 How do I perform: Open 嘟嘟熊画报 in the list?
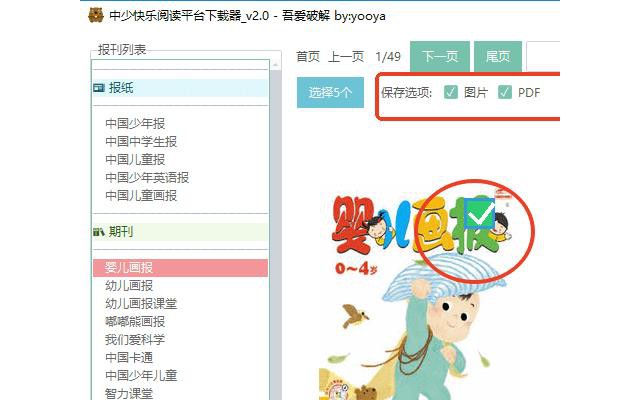coord(135,322)
